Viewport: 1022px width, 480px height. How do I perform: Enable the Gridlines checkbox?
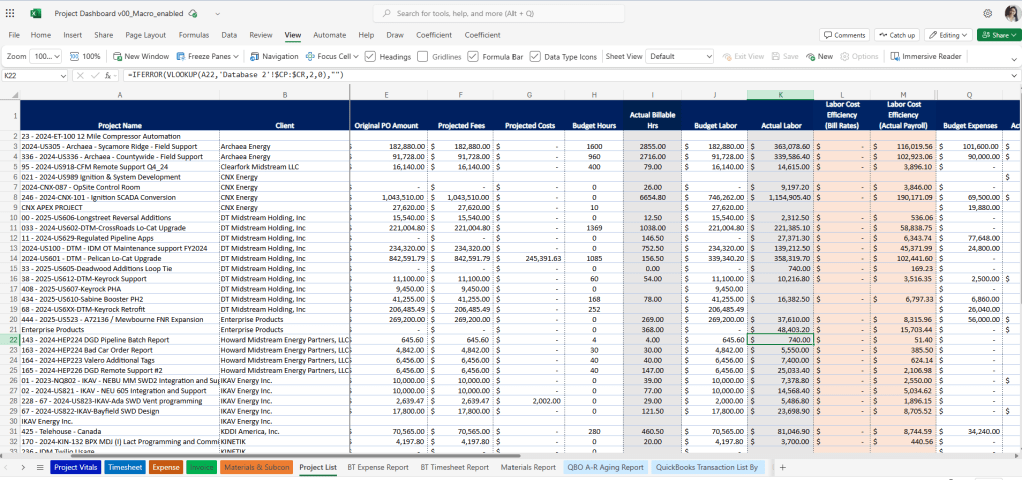coord(422,57)
